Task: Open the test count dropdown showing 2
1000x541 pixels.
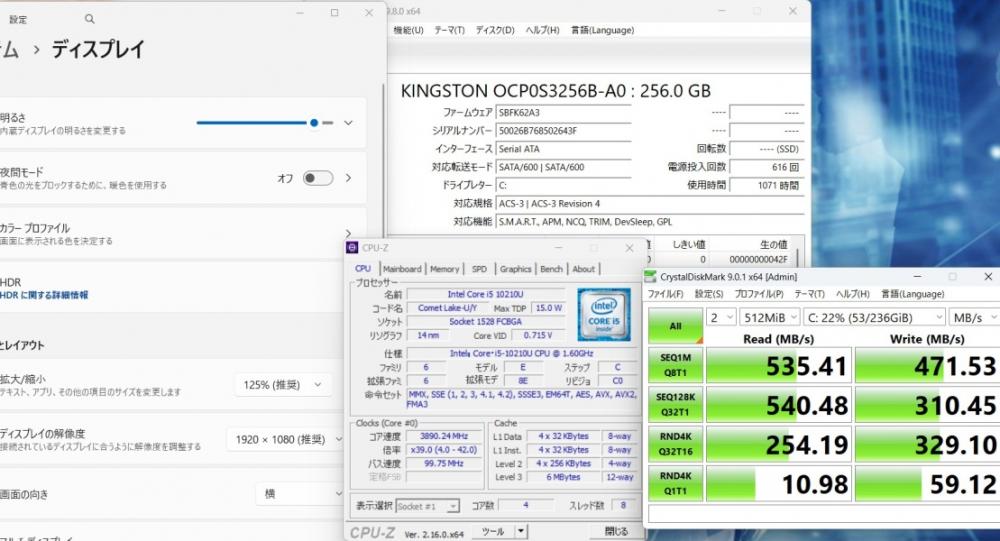Action: (722, 317)
